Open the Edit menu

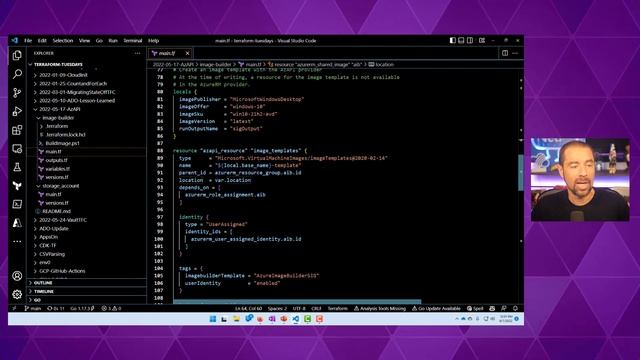[42, 40]
